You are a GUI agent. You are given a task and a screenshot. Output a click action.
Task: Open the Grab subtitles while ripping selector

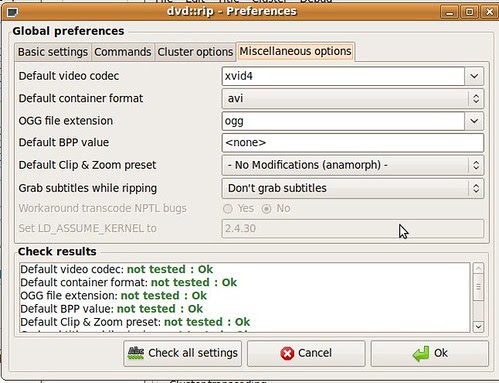pos(353,188)
